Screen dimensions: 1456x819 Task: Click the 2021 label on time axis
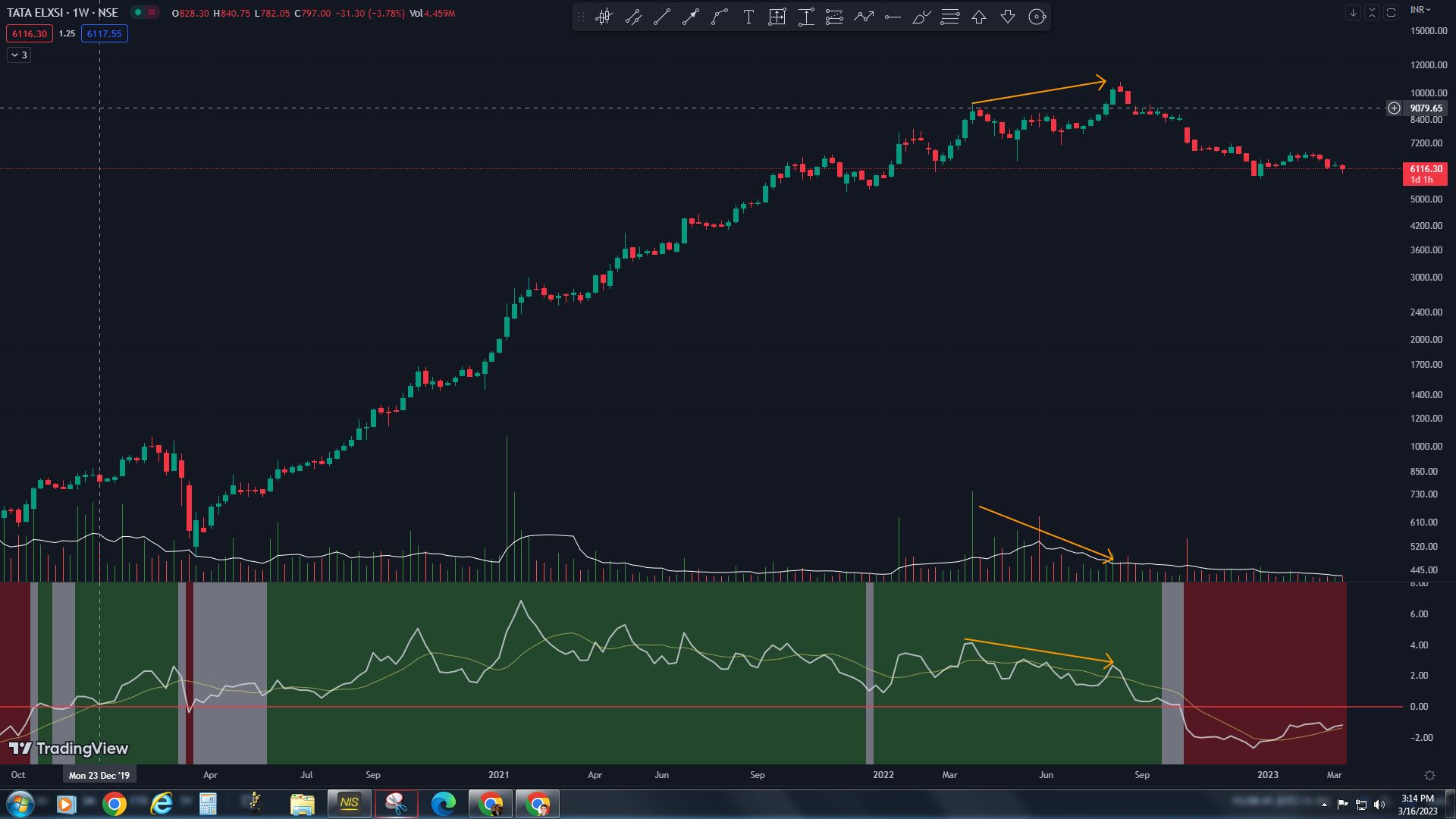(x=498, y=775)
